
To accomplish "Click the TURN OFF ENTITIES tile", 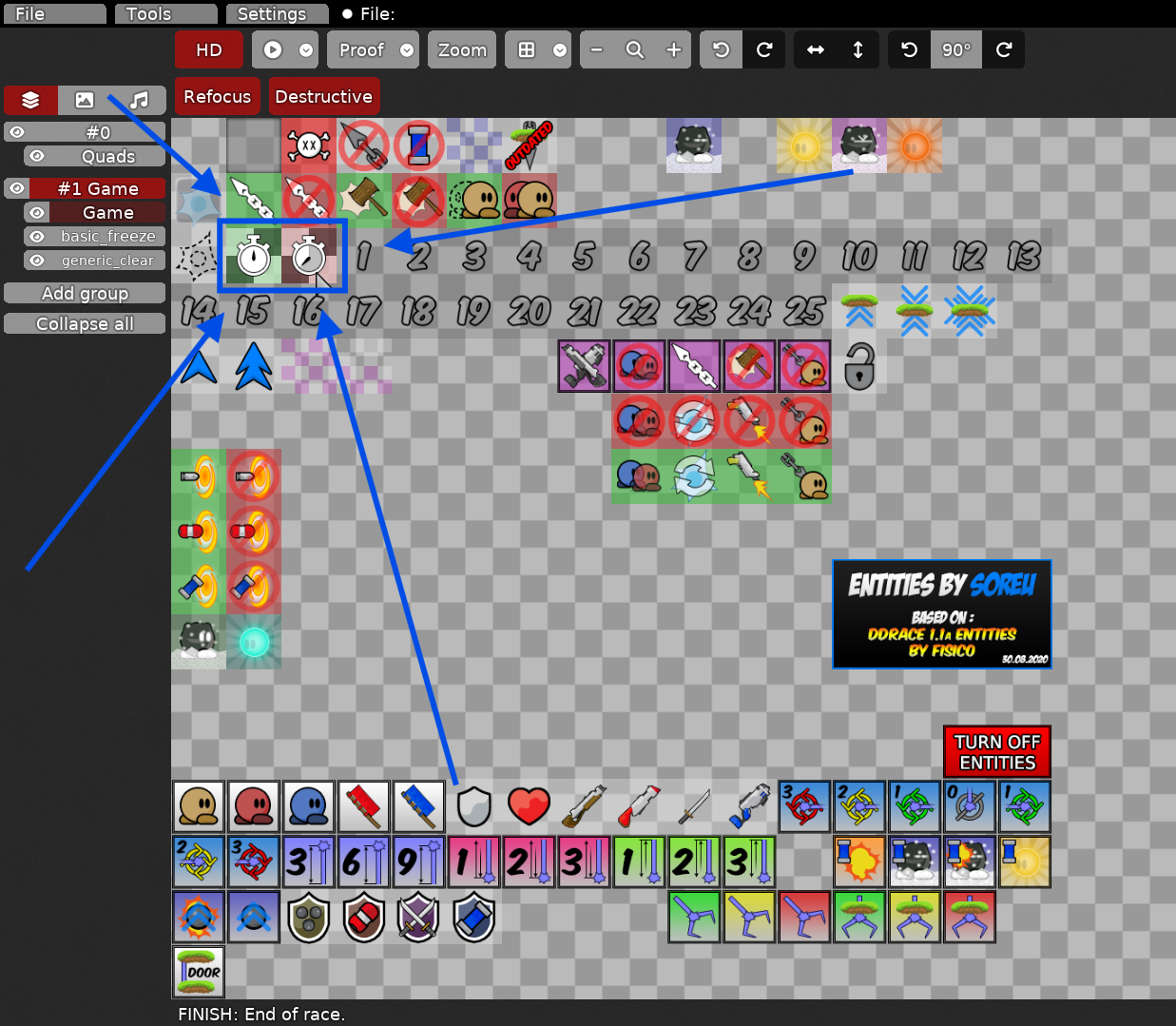I will [997, 752].
